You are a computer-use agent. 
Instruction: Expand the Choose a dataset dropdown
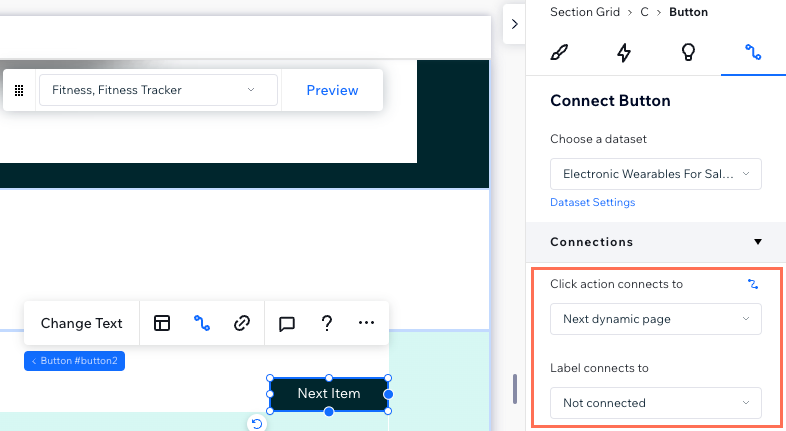point(655,174)
